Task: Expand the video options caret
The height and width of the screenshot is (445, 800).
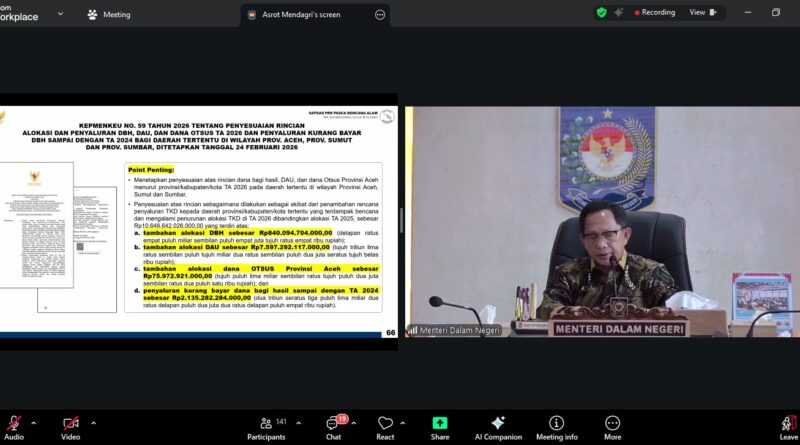Action: [93, 422]
